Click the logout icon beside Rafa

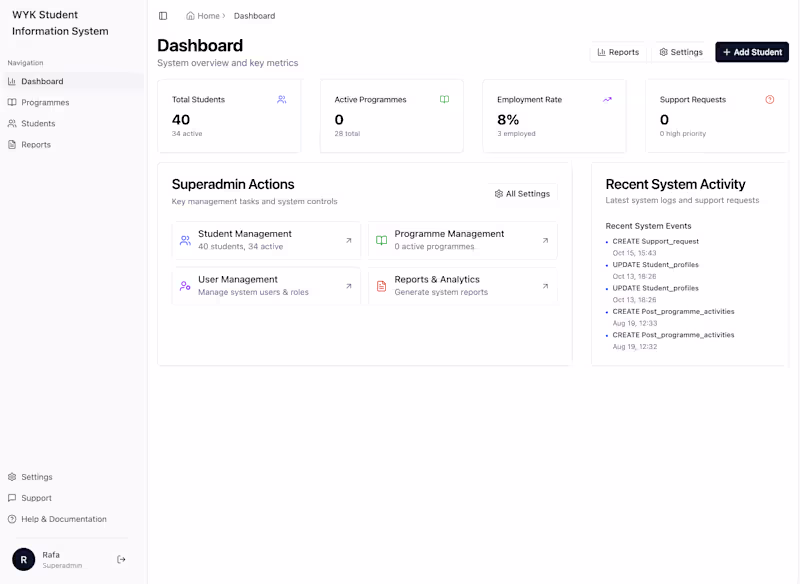tap(122, 559)
